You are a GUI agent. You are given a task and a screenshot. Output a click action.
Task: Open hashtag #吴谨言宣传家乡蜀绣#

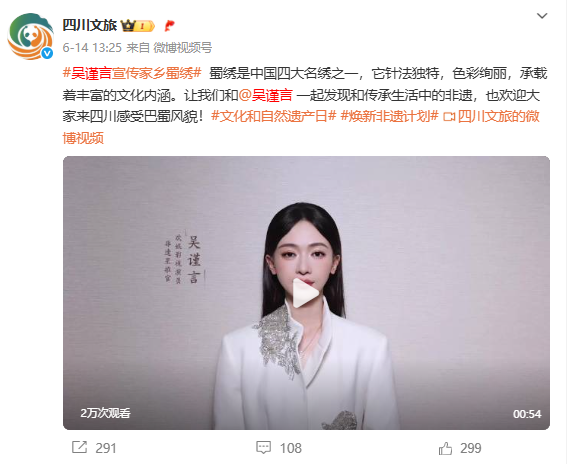pyautogui.click(x=132, y=73)
